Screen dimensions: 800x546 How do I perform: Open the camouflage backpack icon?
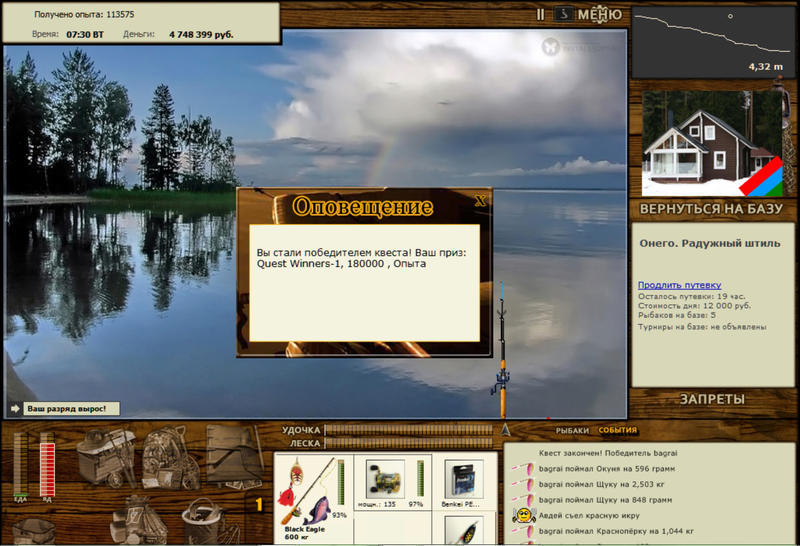tap(169, 458)
